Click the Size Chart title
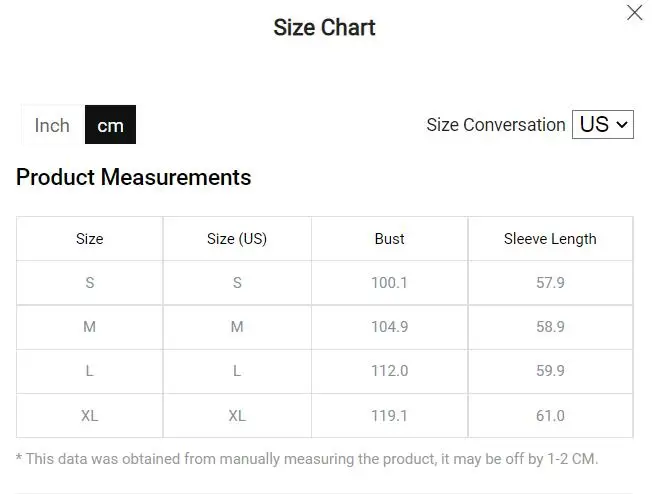The image size is (654, 494). coord(324,27)
